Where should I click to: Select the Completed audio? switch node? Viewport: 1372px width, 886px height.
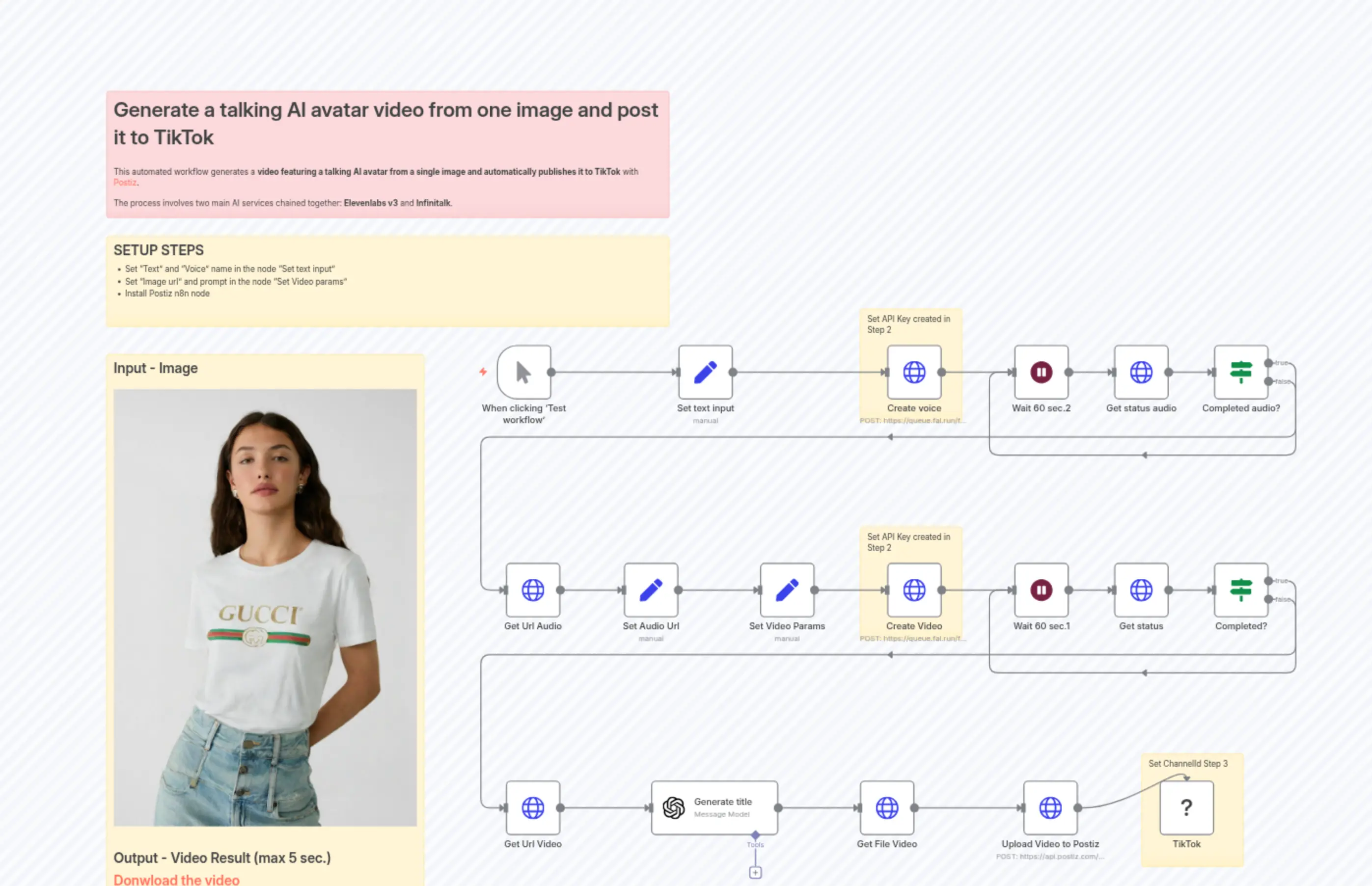[1240, 372]
